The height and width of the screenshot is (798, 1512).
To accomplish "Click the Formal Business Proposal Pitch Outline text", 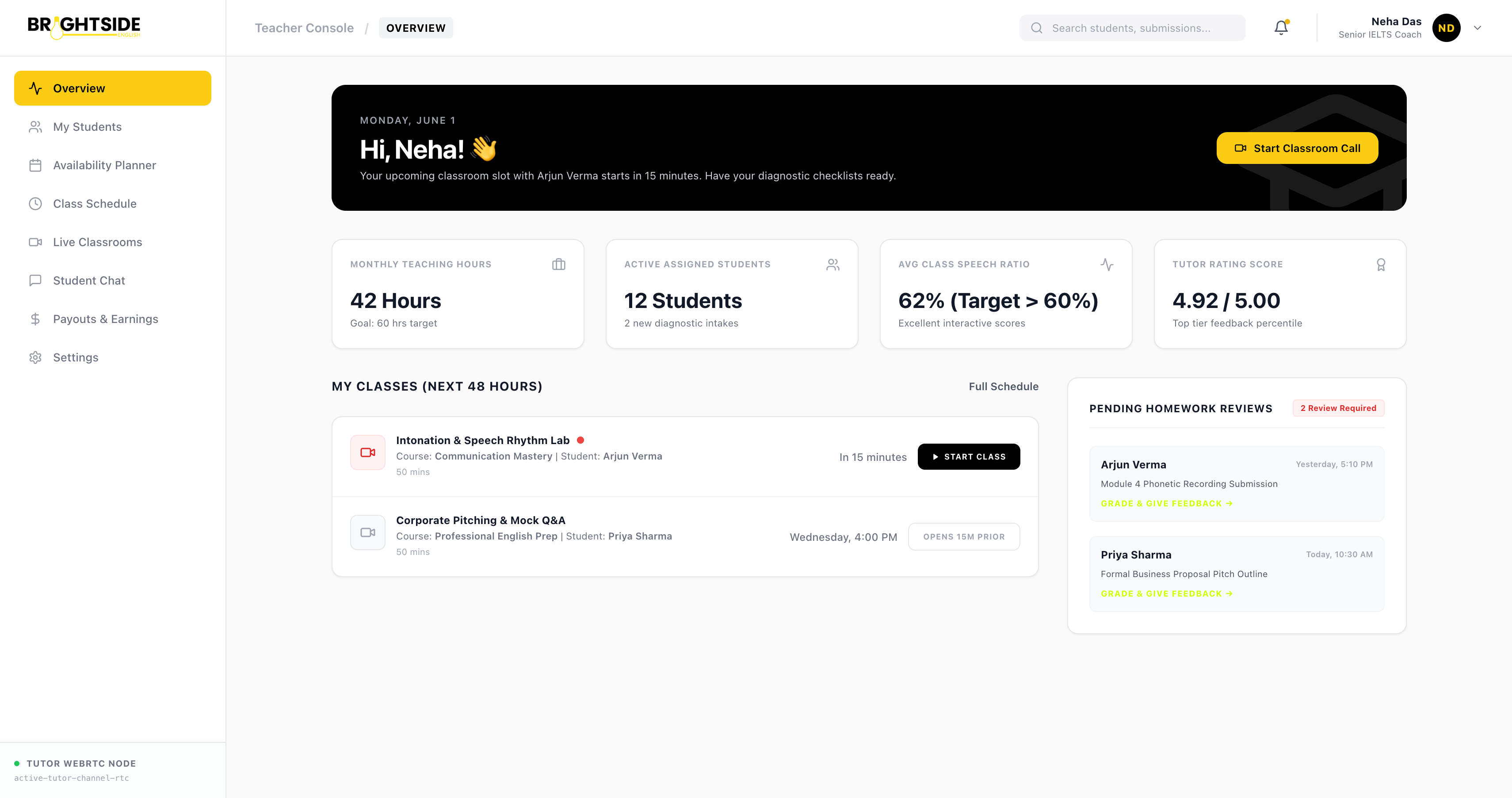I will click(x=1184, y=574).
